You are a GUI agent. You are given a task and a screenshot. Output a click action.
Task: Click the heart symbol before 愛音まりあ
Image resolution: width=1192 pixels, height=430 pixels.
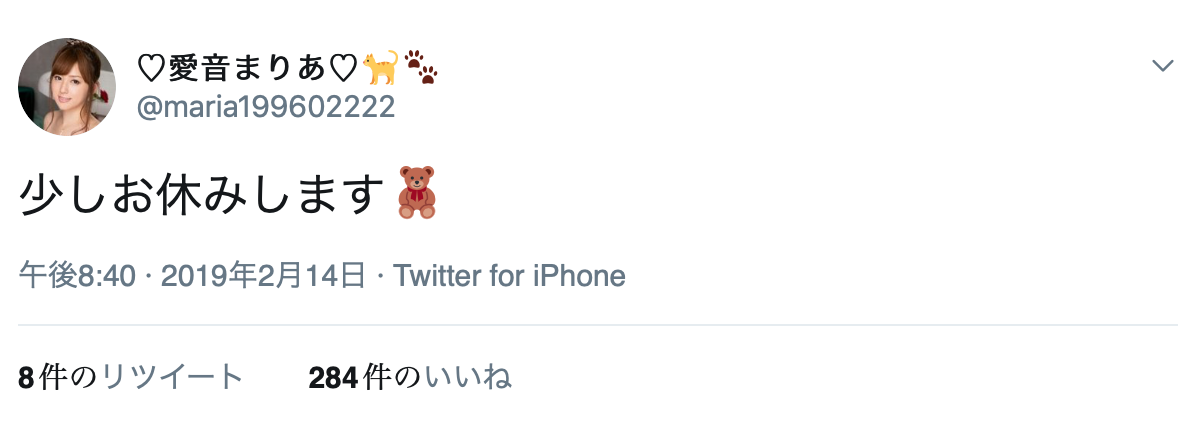(152, 69)
